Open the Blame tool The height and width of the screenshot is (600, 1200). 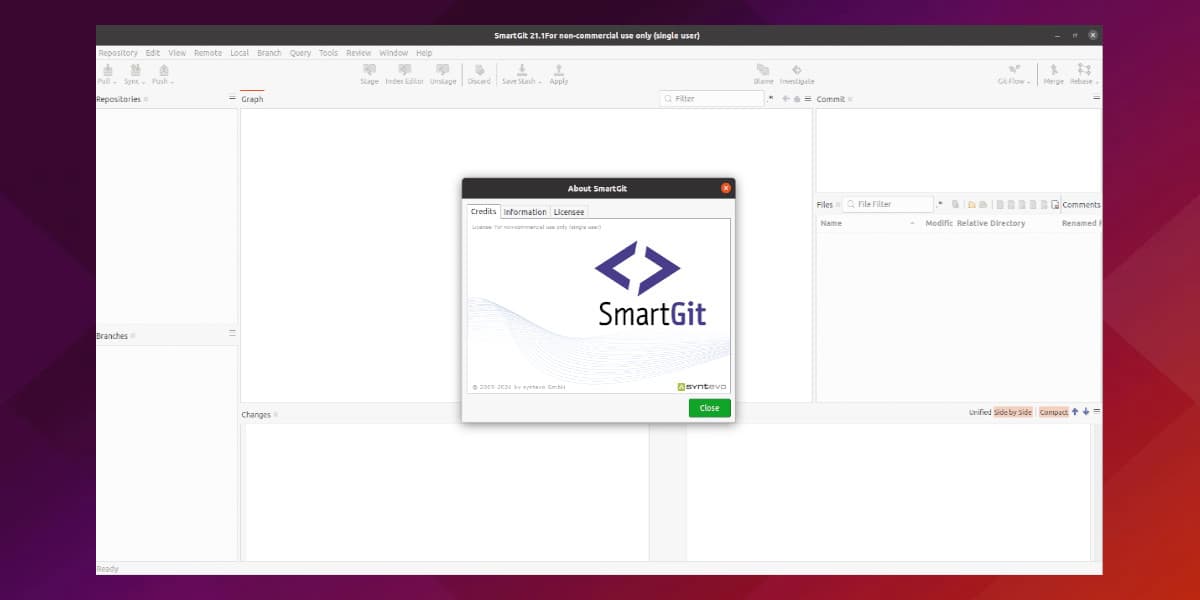tap(764, 74)
